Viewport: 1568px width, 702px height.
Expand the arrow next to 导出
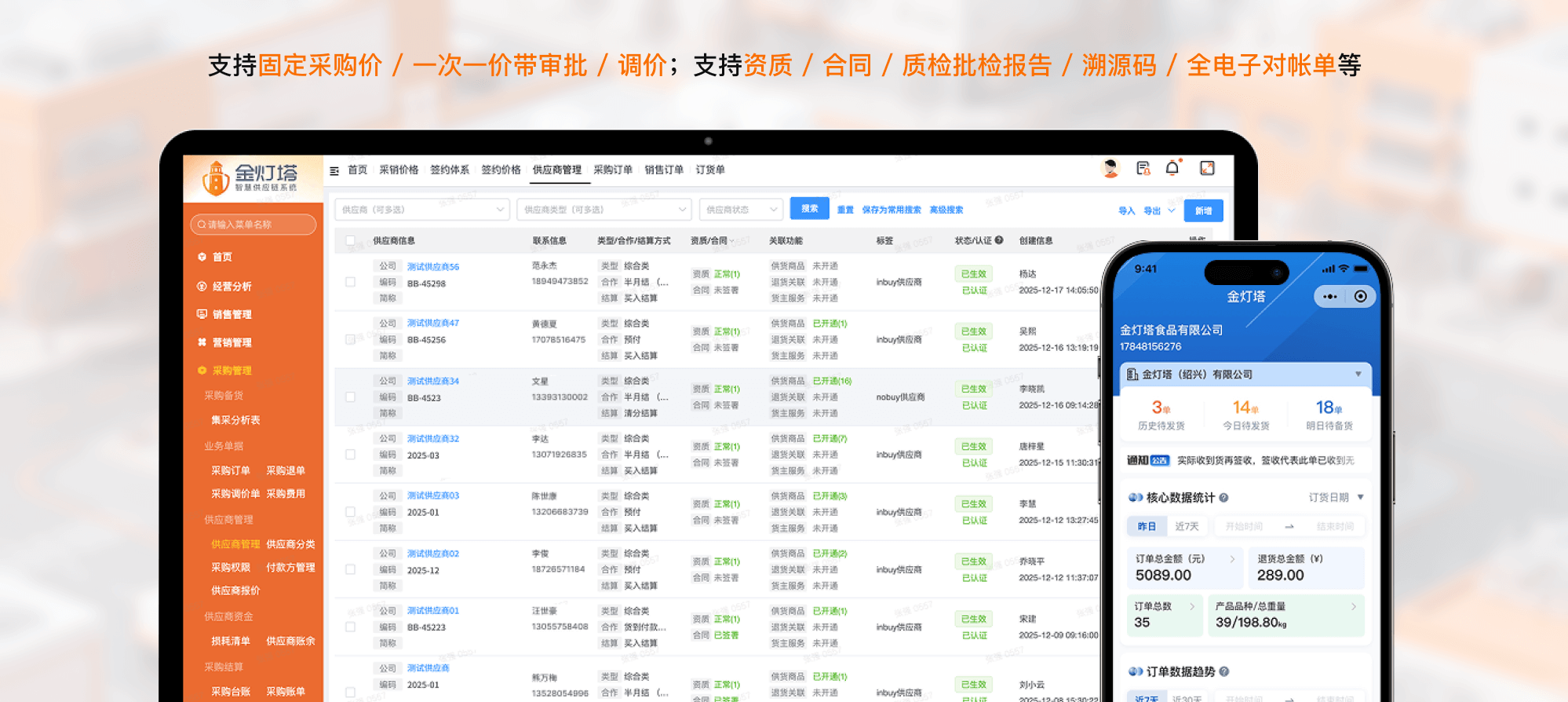[x=1172, y=210]
